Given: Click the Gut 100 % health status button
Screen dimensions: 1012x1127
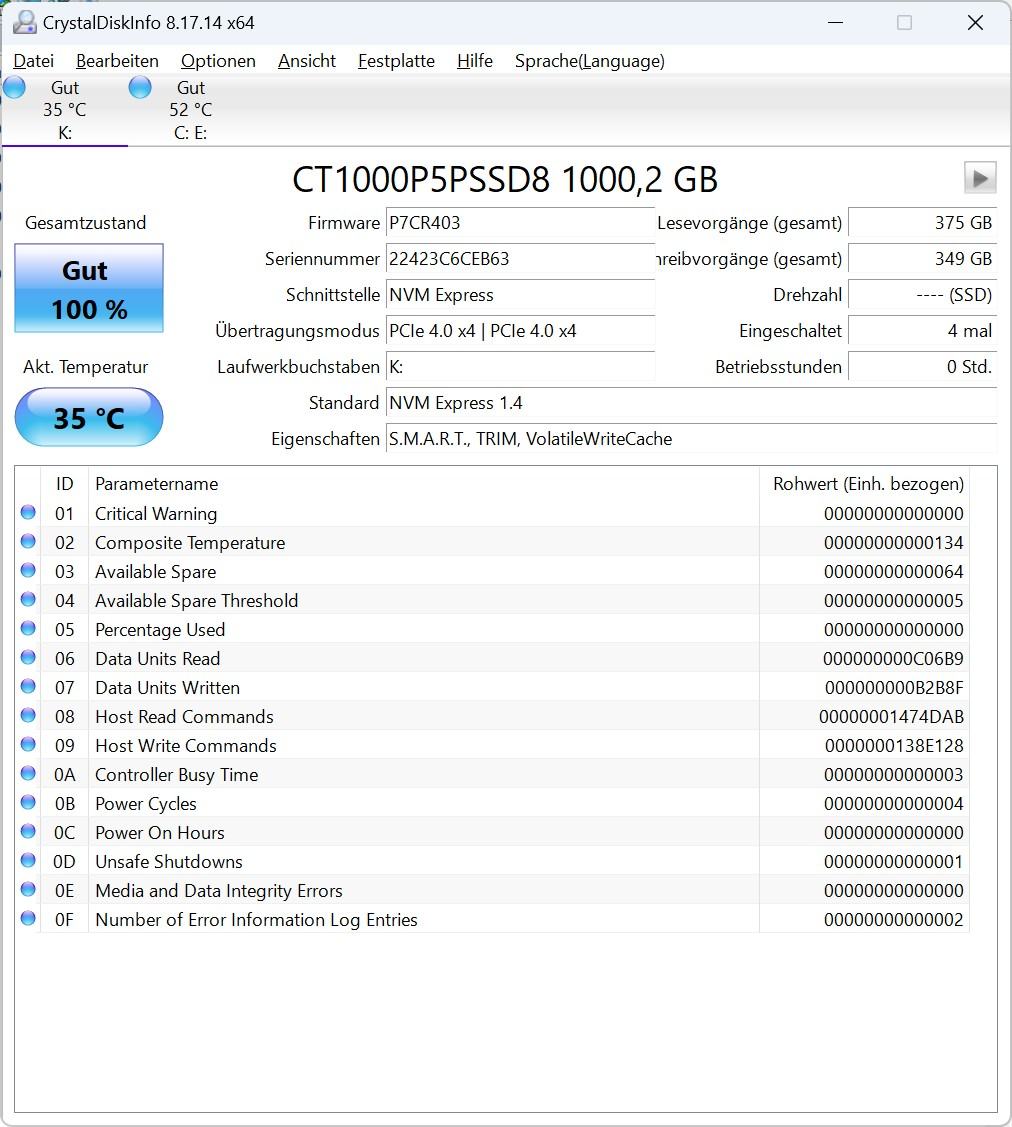Looking at the screenshot, I should tap(89, 288).
